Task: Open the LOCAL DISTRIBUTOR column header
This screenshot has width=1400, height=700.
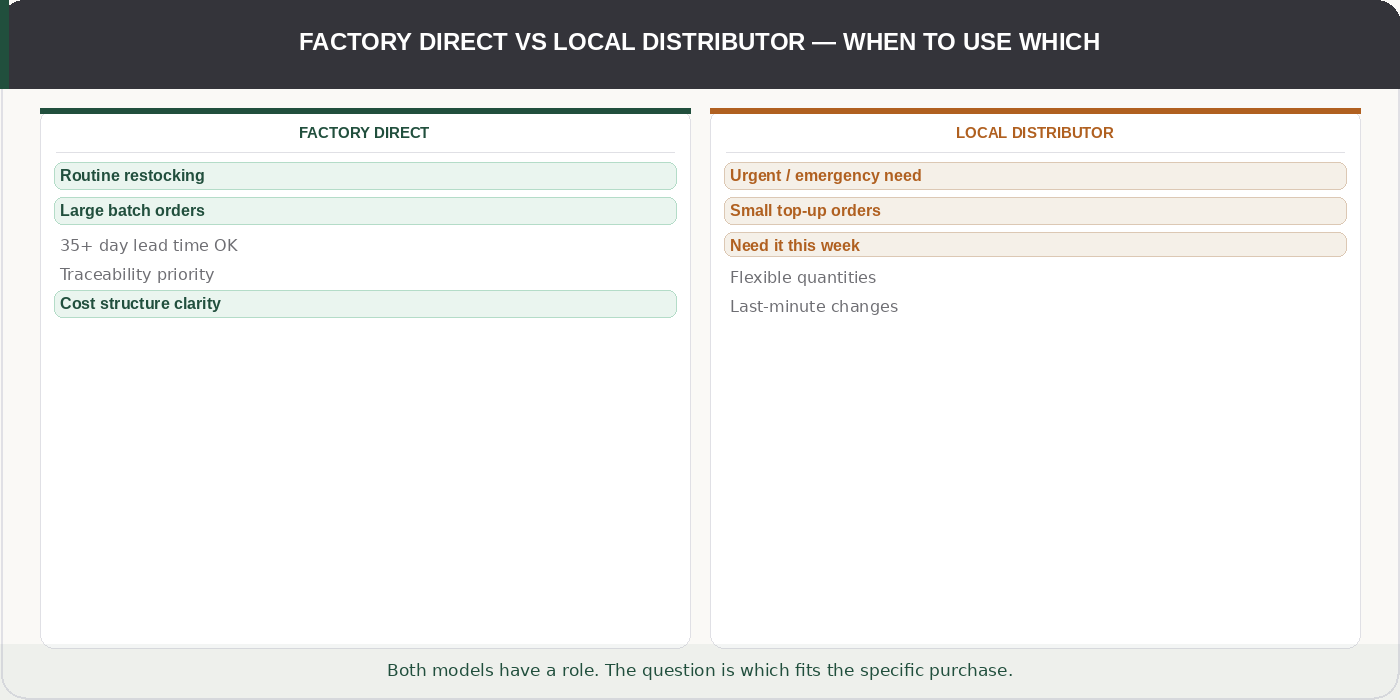Action: tap(1035, 132)
